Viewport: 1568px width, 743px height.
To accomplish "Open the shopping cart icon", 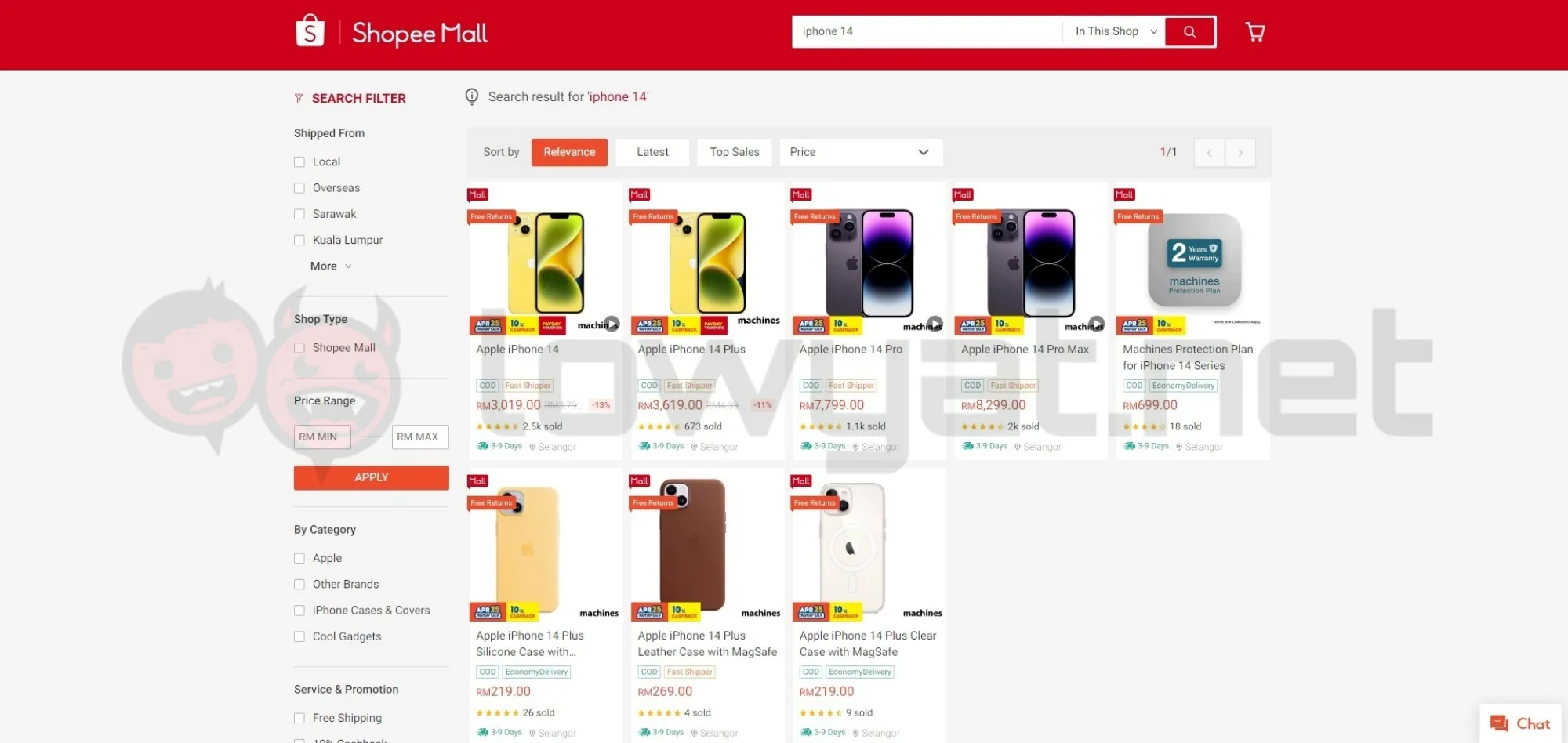I will (x=1255, y=31).
